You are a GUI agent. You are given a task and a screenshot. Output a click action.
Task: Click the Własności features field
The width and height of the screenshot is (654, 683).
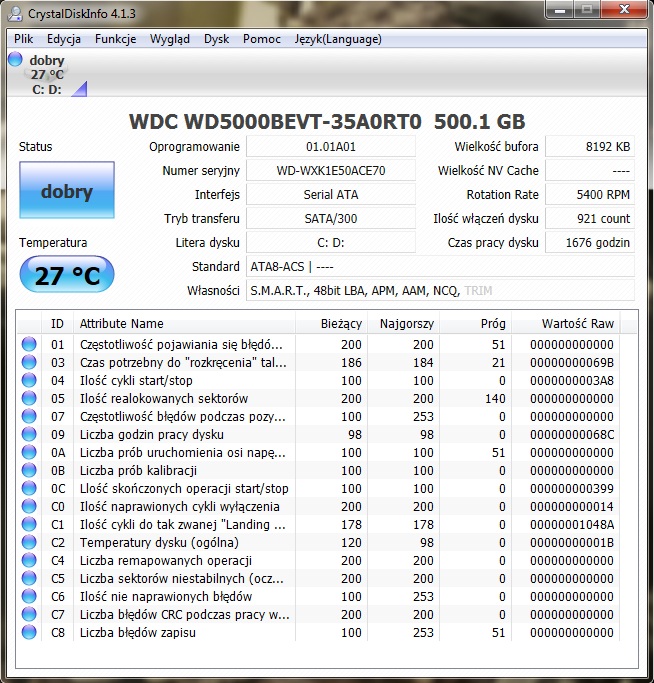pos(441,290)
